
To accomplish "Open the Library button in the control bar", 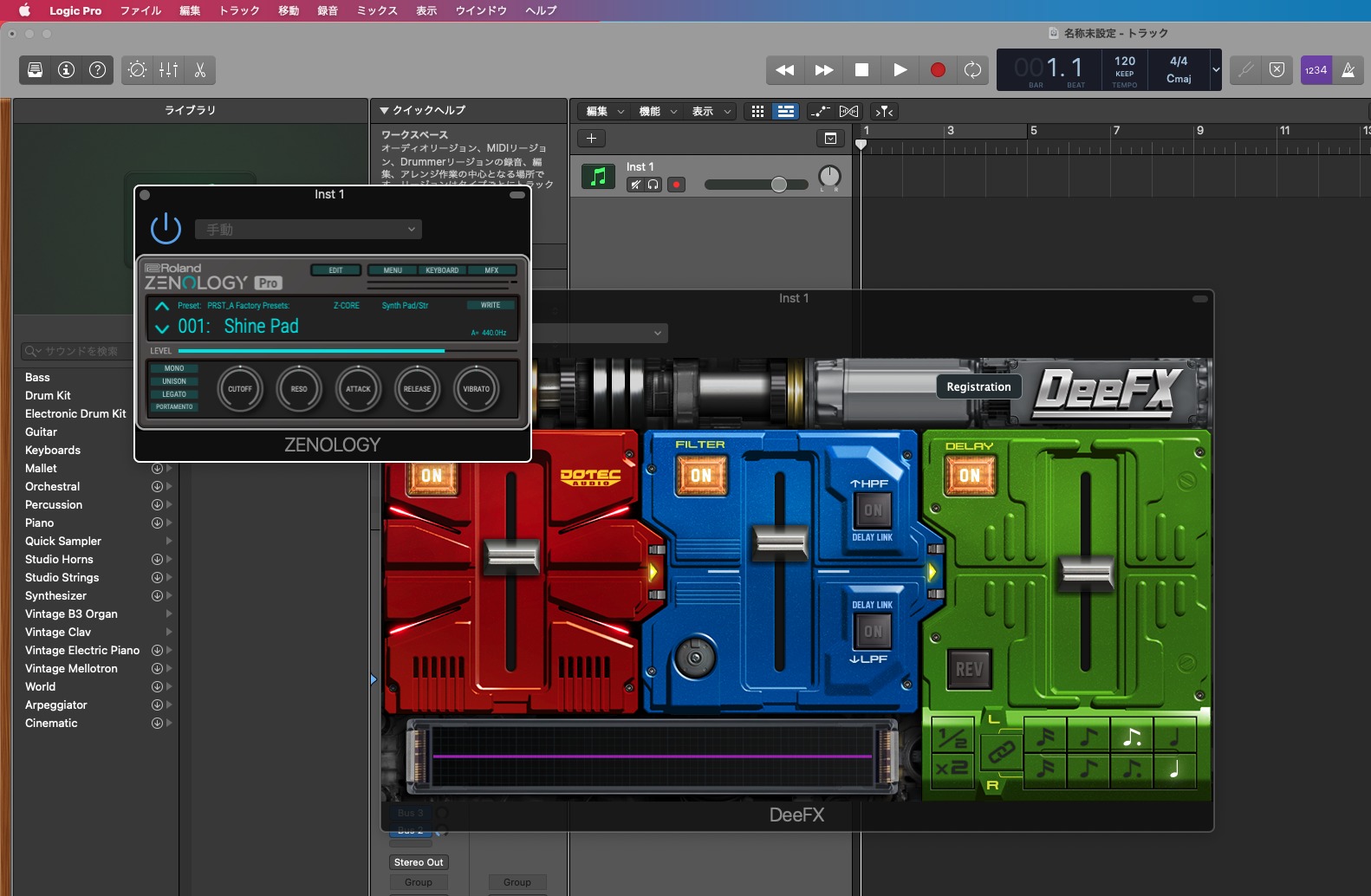I will click(x=36, y=70).
